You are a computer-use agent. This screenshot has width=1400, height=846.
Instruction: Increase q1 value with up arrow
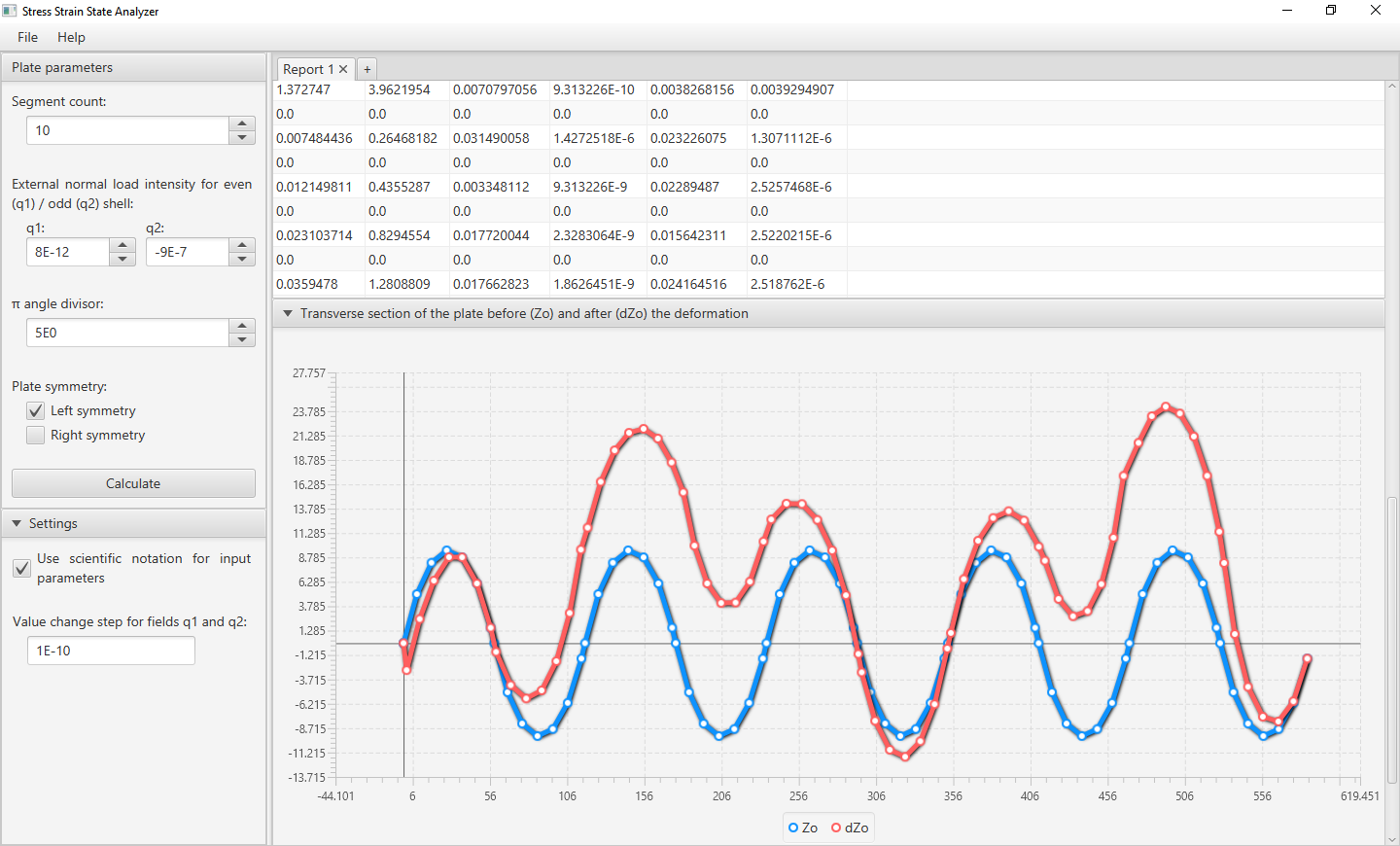[122, 245]
